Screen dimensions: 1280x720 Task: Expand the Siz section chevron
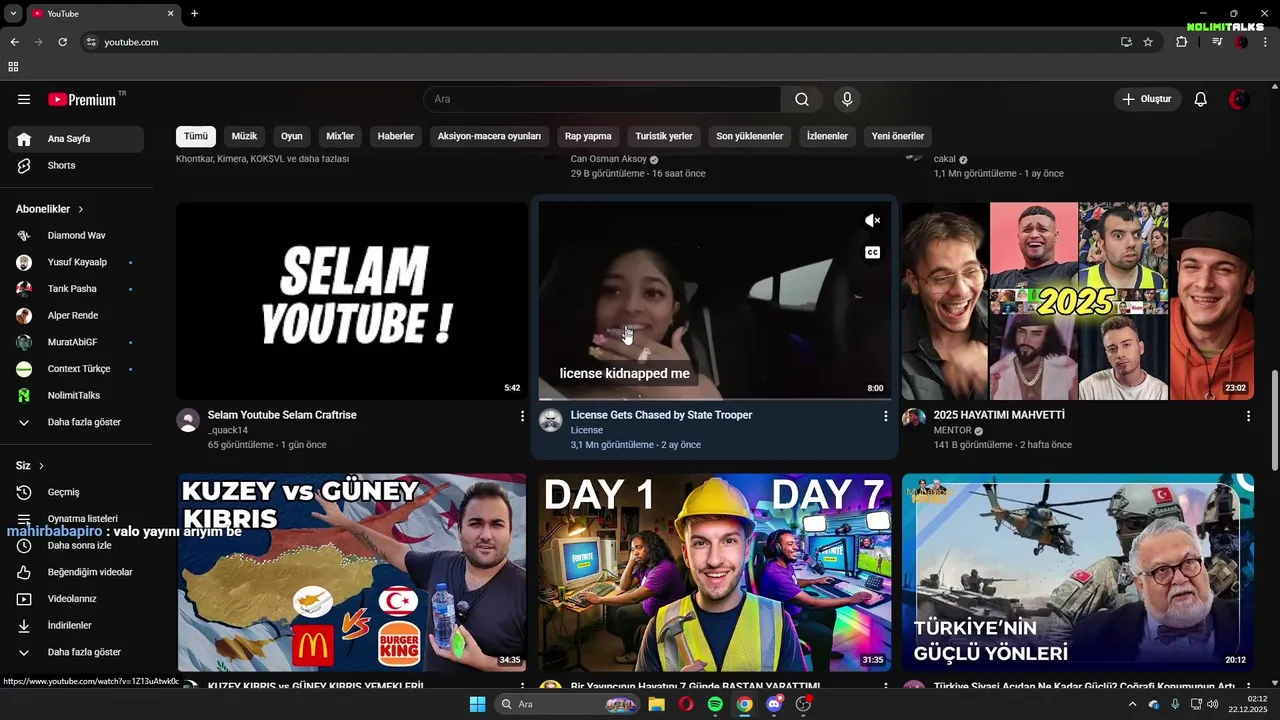(41, 466)
